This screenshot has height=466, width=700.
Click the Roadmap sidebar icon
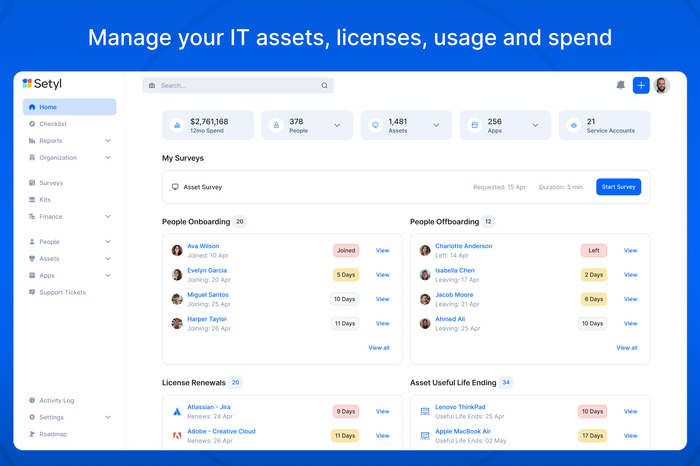coord(32,434)
